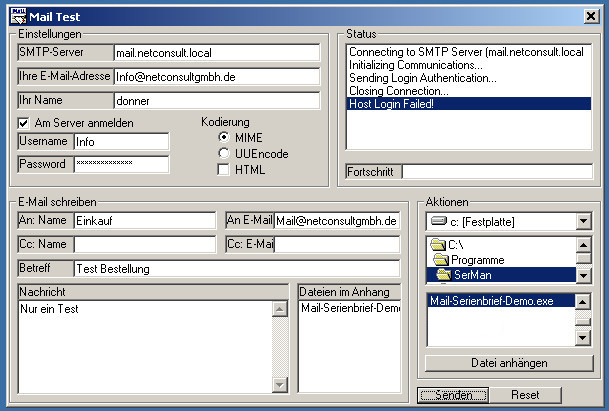Image resolution: width=609 pixels, height=411 pixels.
Task: Click the folder list scrollbar thumb
Action: click(583, 258)
